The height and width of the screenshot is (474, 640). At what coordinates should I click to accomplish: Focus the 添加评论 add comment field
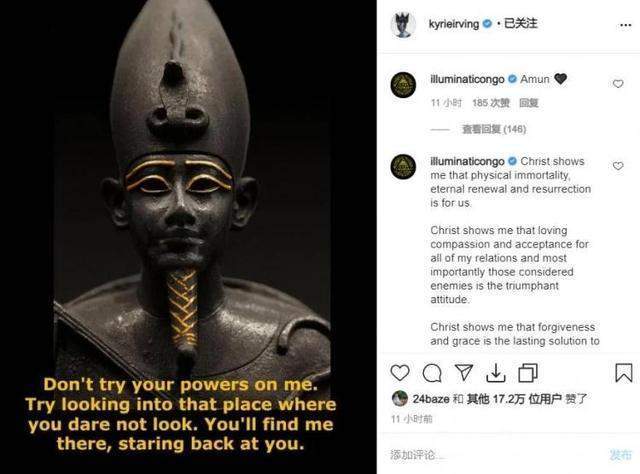(x=494, y=454)
